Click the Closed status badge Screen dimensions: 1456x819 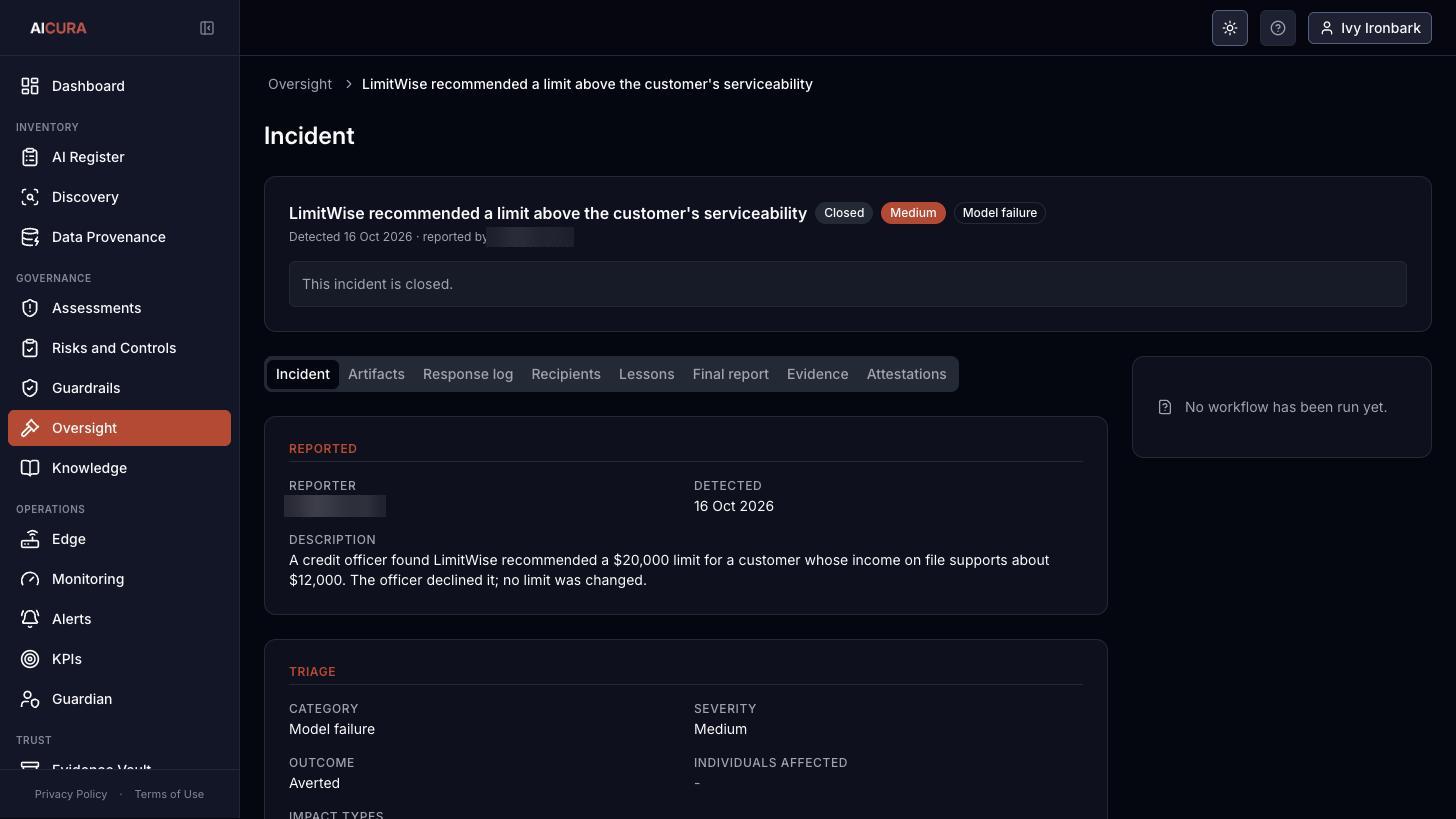click(844, 213)
